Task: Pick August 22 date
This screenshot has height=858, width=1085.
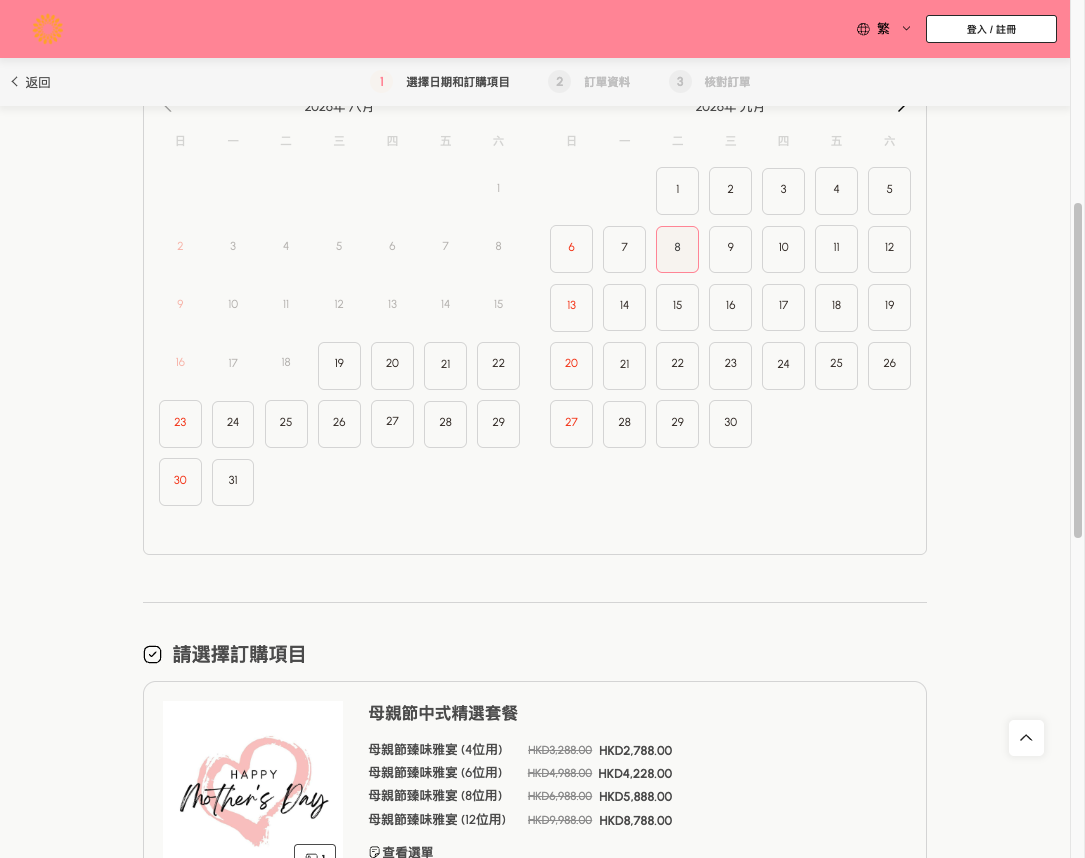Action: tap(498, 365)
